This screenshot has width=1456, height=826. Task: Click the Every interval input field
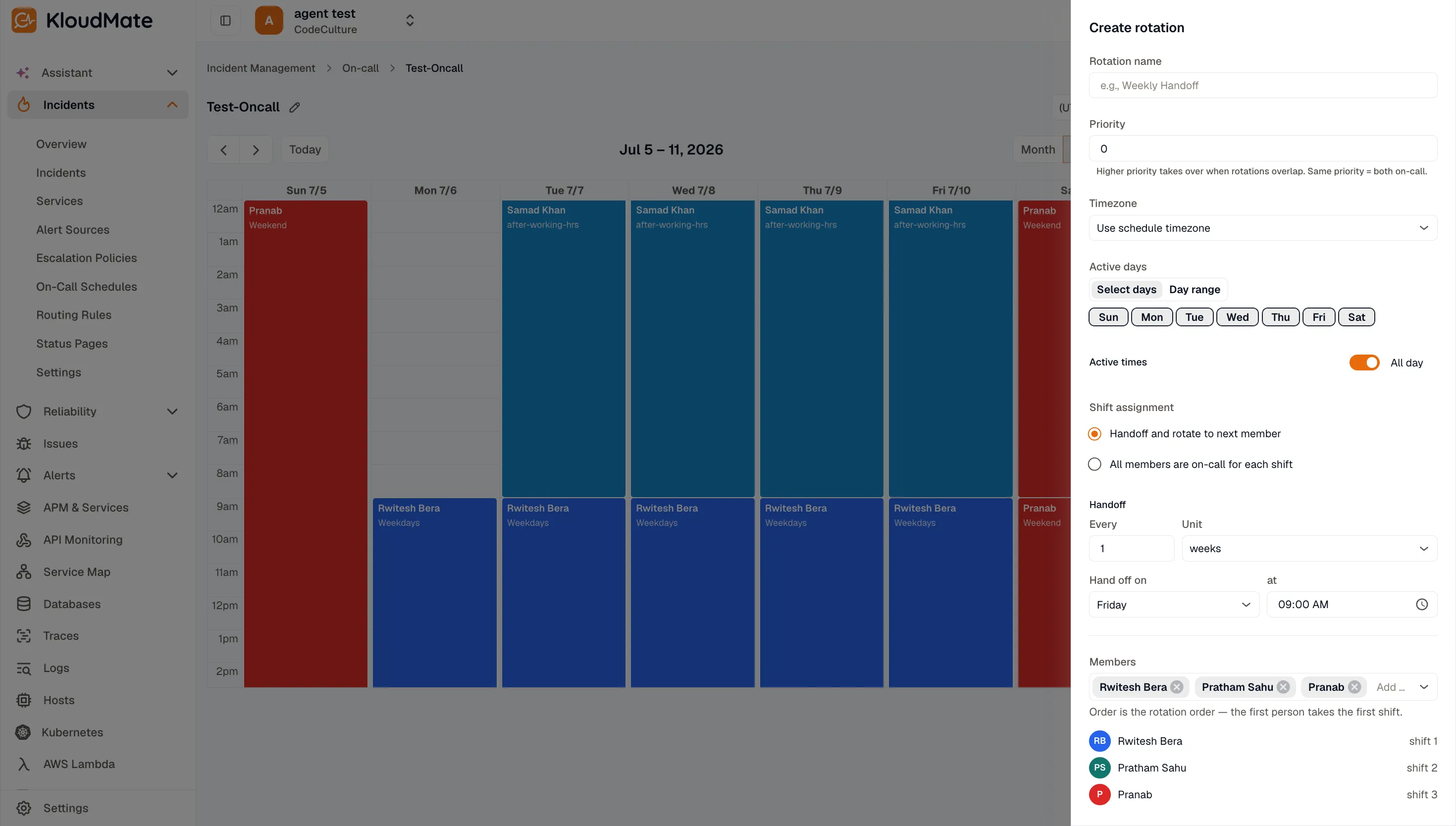coord(1131,549)
